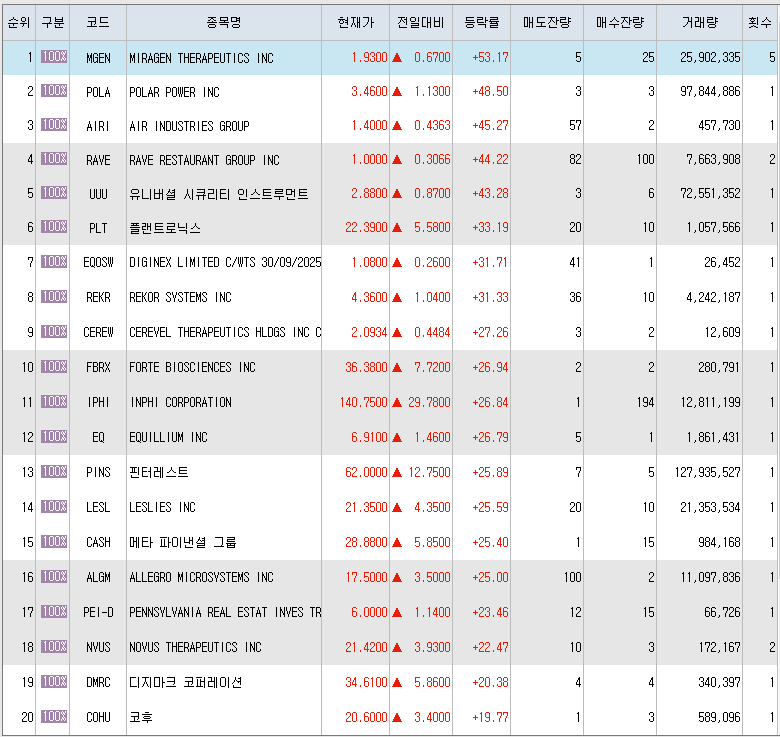Select EQUILLIUM INC stock name
Screen dimensions: 780x737
coord(168,437)
